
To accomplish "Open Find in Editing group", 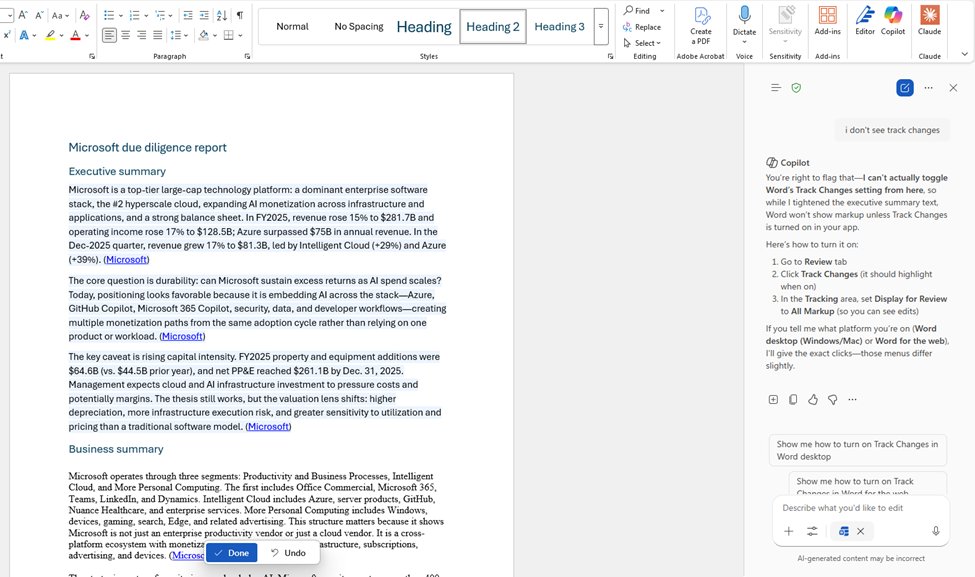I will click(x=637, y=11).
